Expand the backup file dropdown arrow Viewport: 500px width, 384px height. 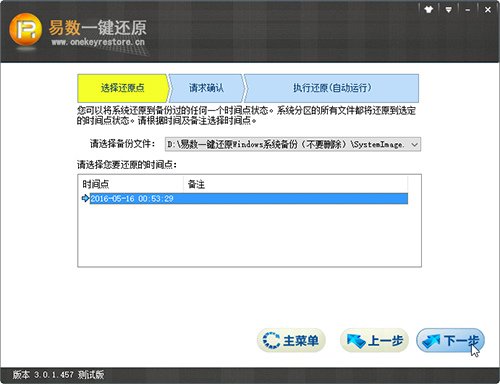coord(414,145)
